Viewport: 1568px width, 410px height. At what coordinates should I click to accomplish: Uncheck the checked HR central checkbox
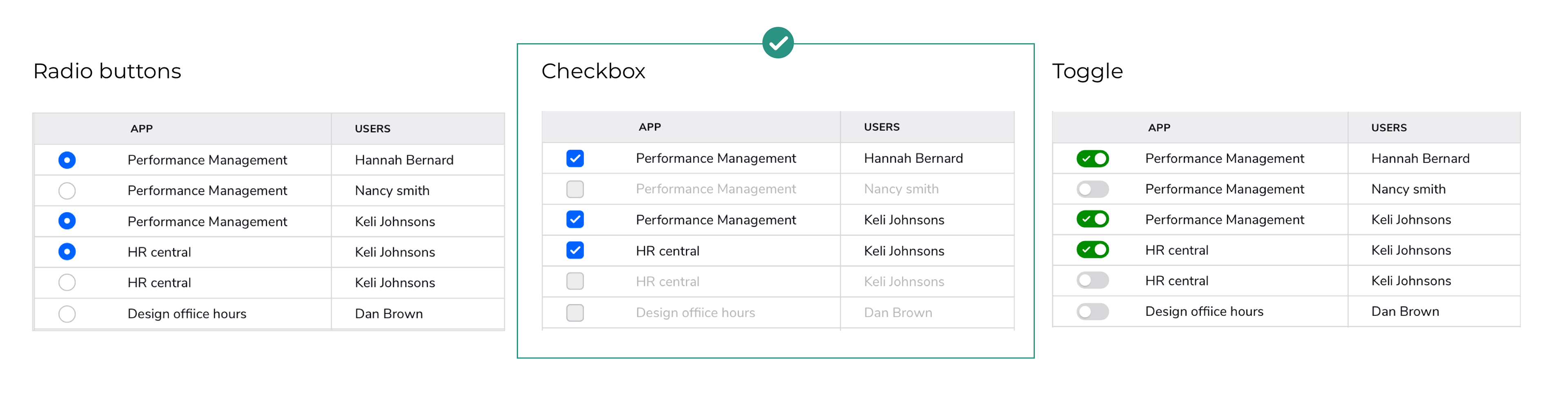(x=575, y=250)
